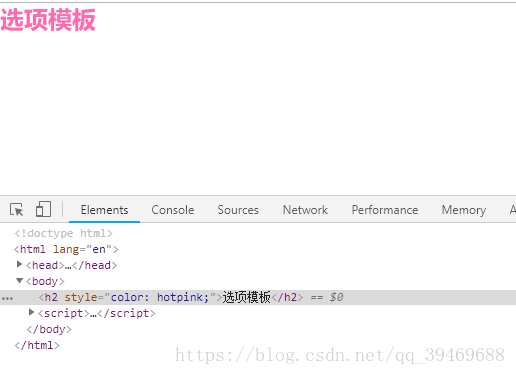Expand the script element node
The image size is (516, 375).
click(31, 313)
